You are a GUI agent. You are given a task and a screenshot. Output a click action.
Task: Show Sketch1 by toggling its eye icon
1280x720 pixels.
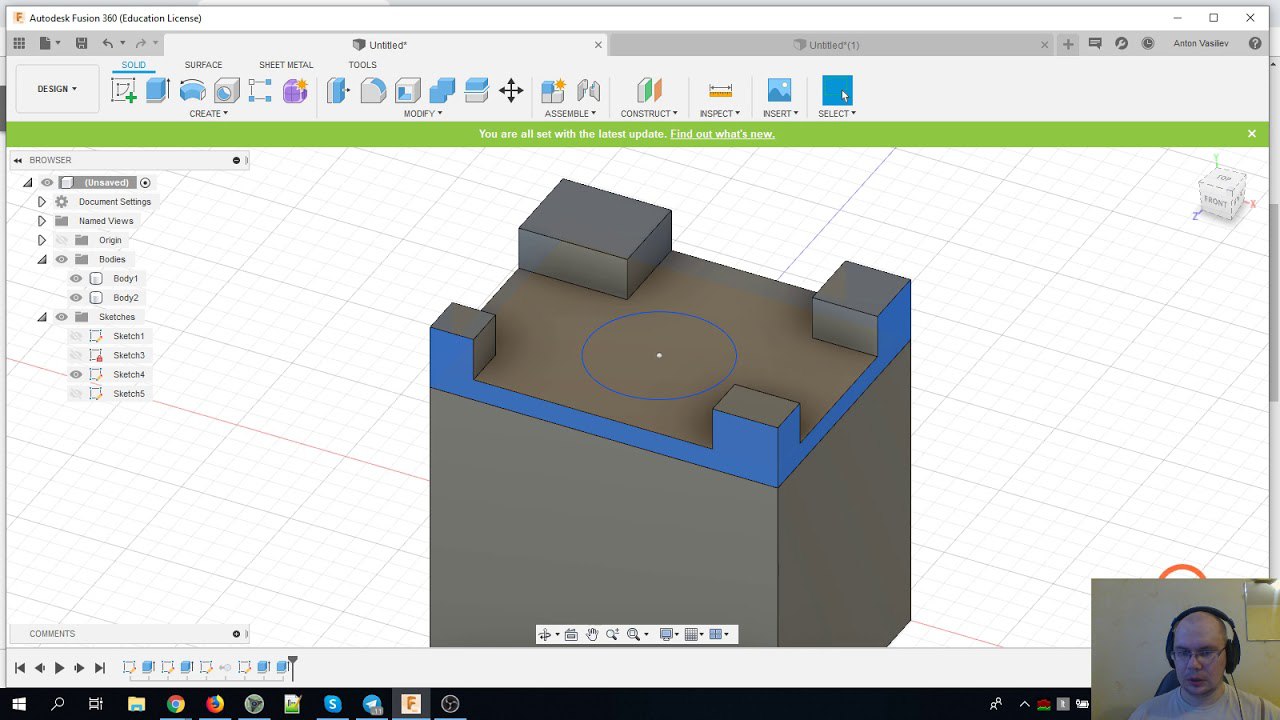click(x=76, y=336)
